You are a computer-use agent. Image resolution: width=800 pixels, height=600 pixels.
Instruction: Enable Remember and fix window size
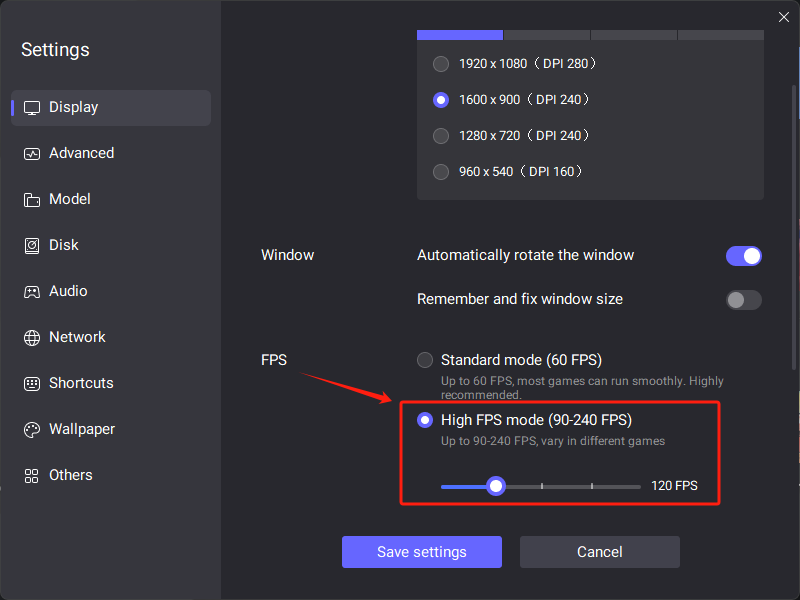pyautogui.click(x=743, y=300)
